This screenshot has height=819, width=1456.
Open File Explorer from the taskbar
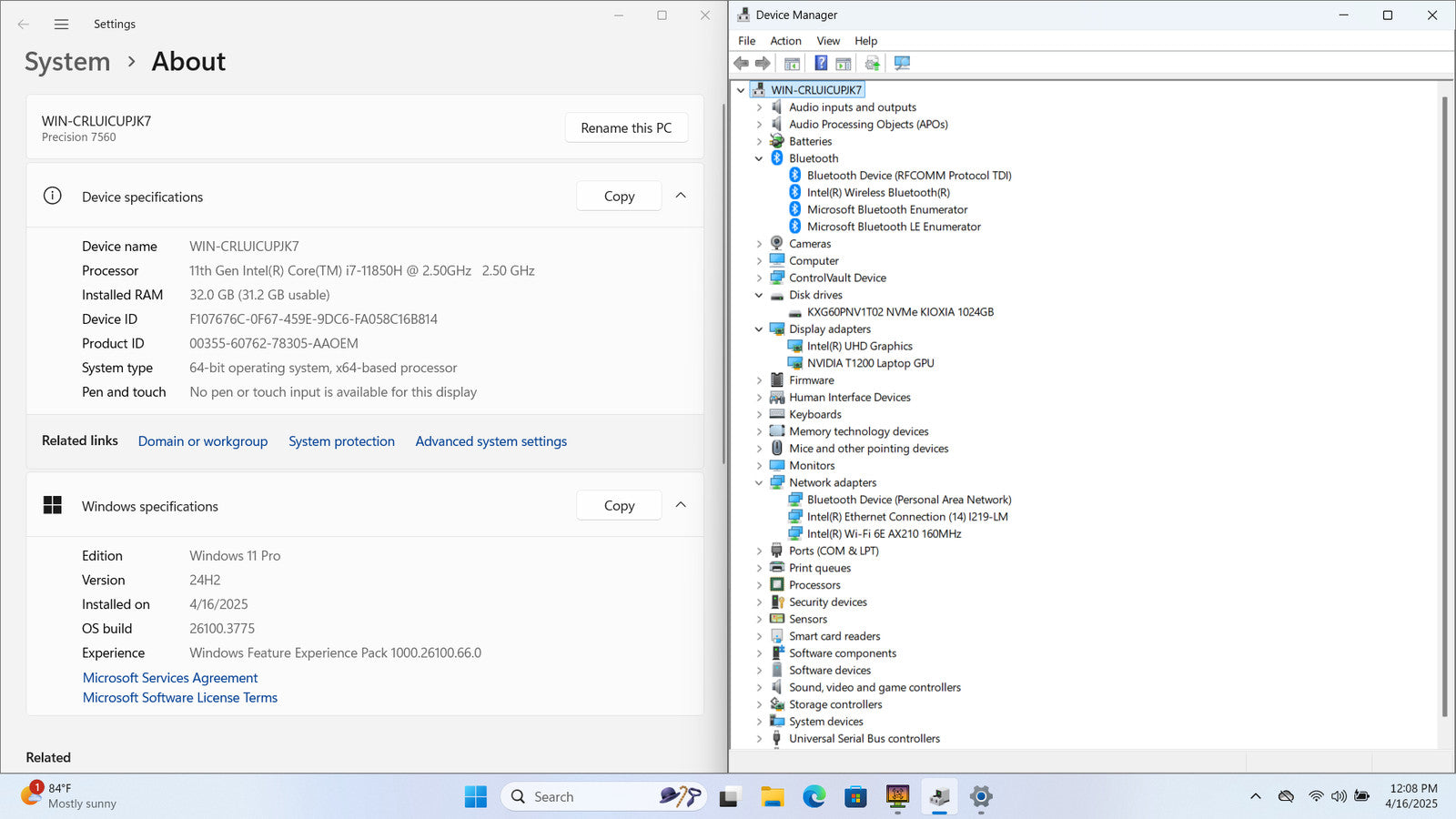click(773, 796)
